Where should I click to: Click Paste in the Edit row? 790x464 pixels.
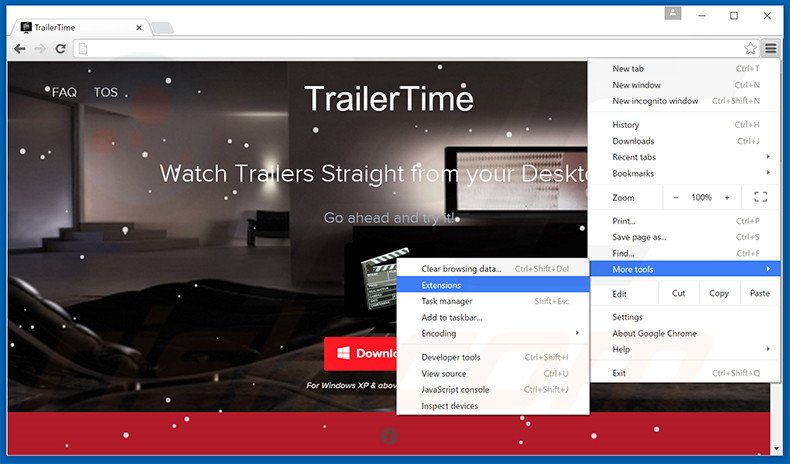(x=760, y=293)
